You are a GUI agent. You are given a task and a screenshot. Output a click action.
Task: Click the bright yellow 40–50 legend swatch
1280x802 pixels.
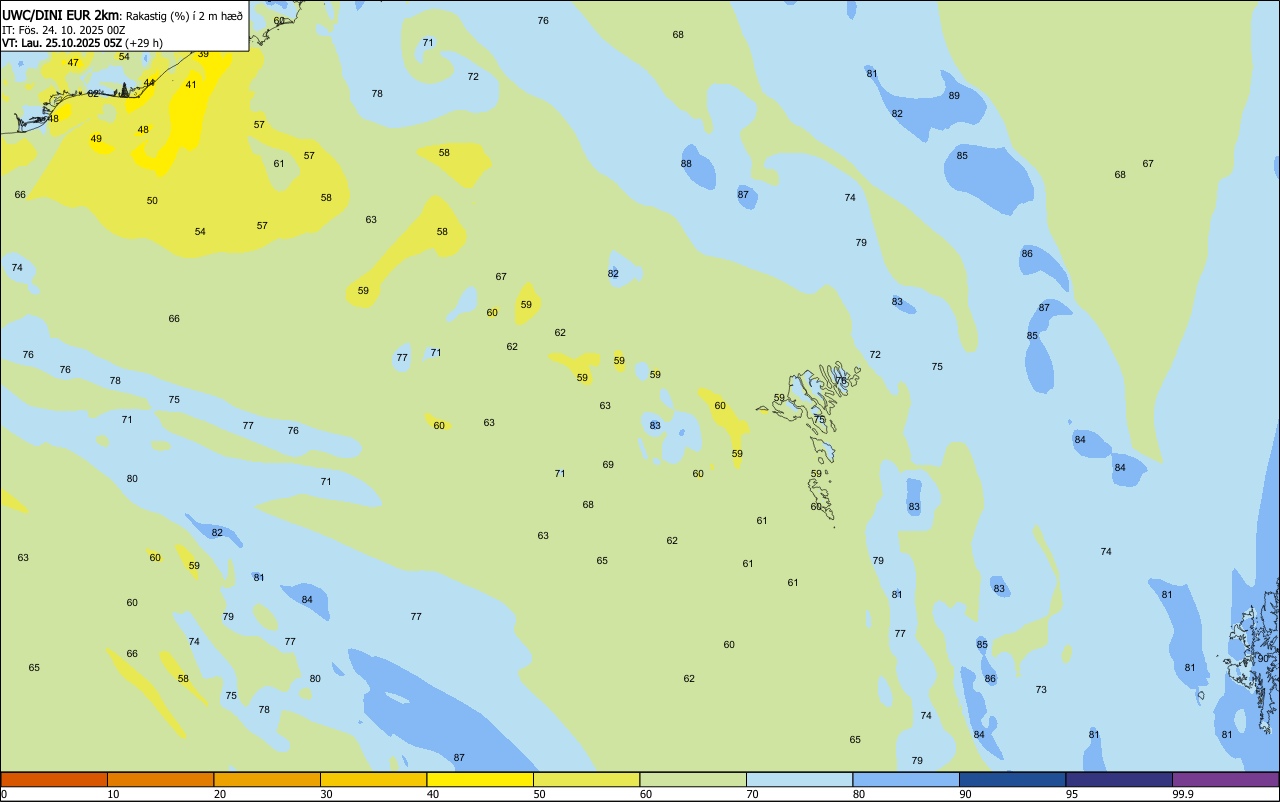[480, 779]
